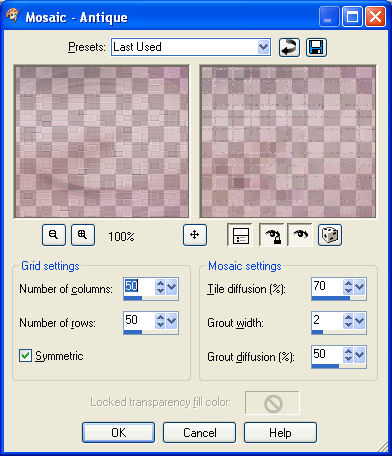This screenshot has height=456, width=392.
Task: Zoom out the preview with minus magnifier
Action: 54,235
